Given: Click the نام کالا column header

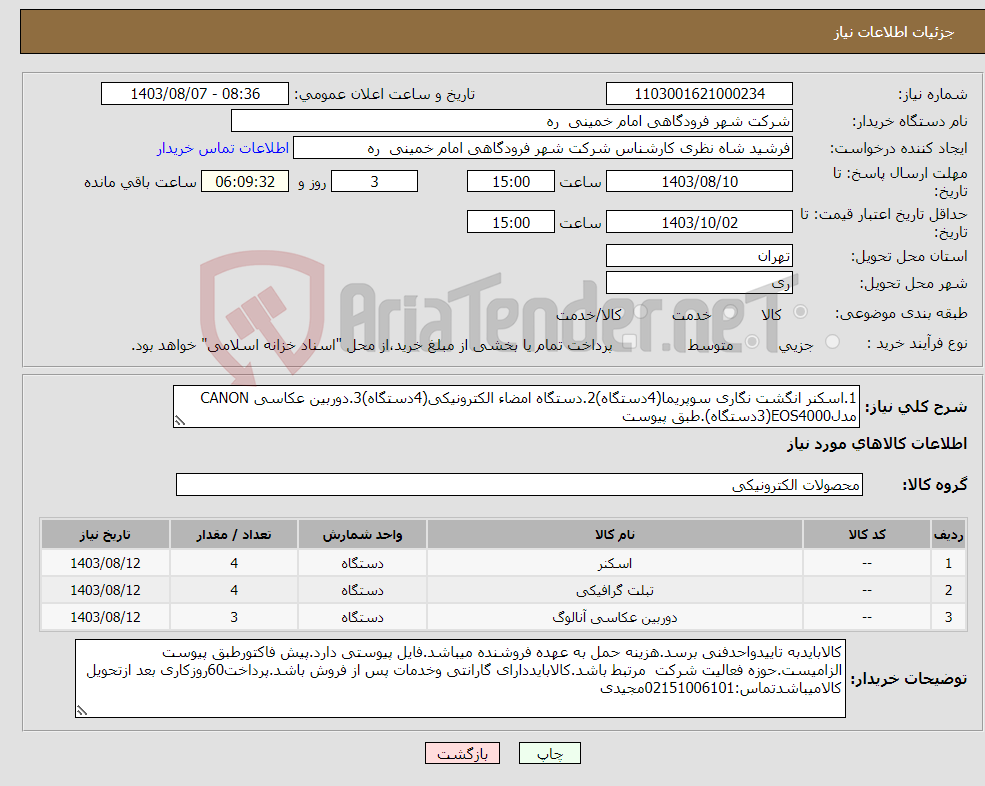Looking at the screenshot, I should [x=615, y=535].
